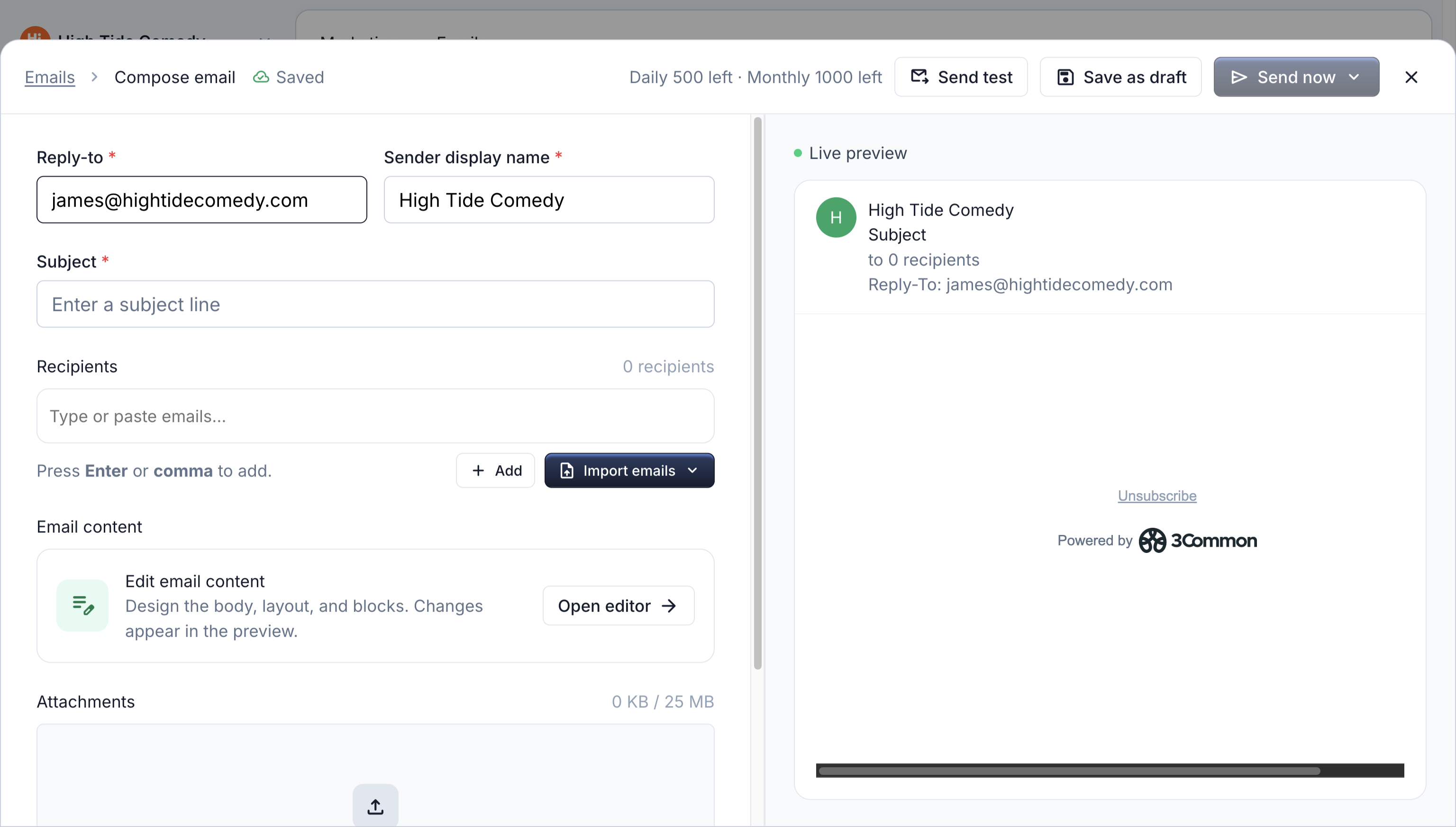The height and width of the screenshot is (827, 1456).
Task: Close the compose email dialog
Action: pos(1411,77)
